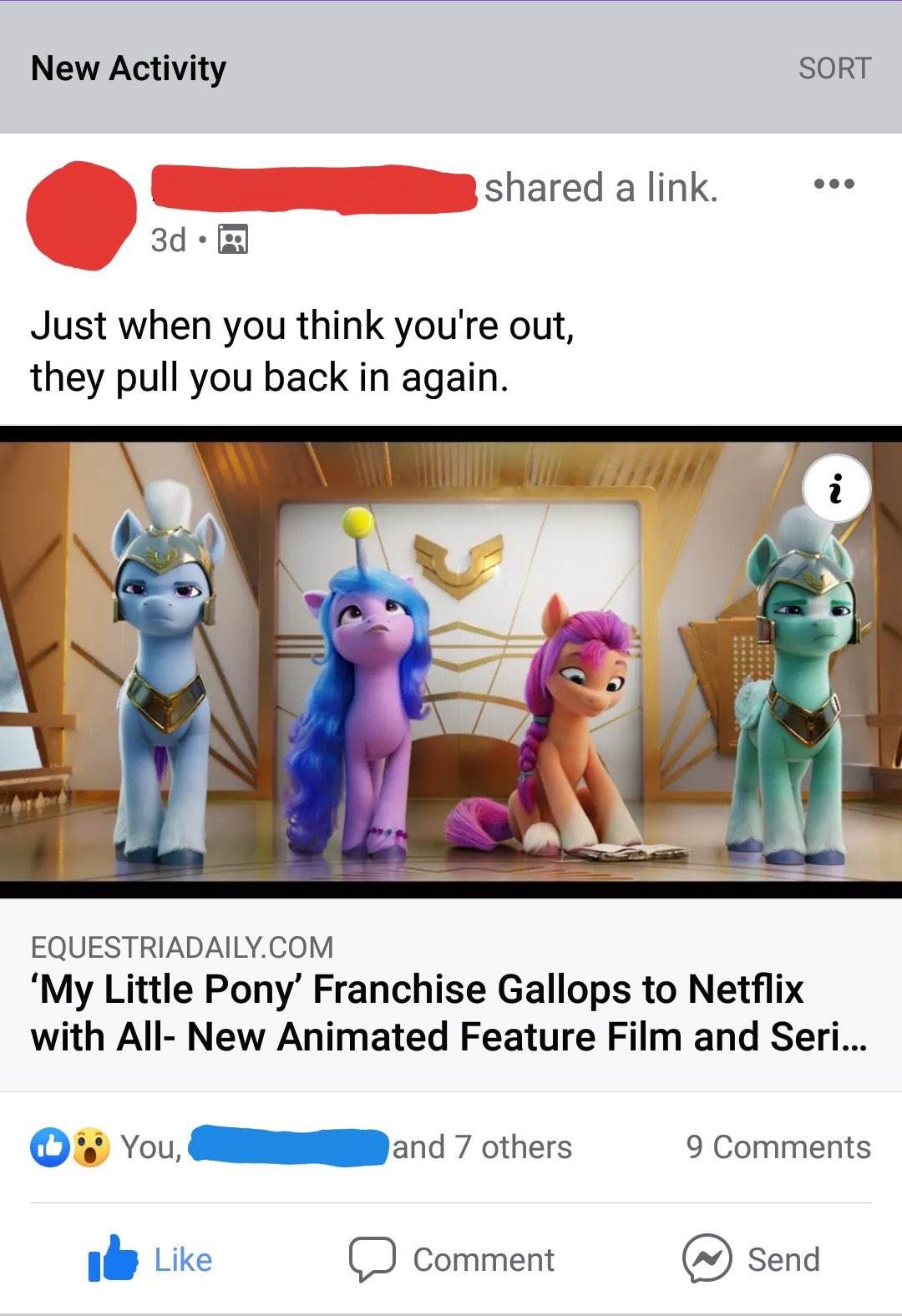902x1316 pixels.
Task: Open the pony preview image
Action: coord(451,661)
